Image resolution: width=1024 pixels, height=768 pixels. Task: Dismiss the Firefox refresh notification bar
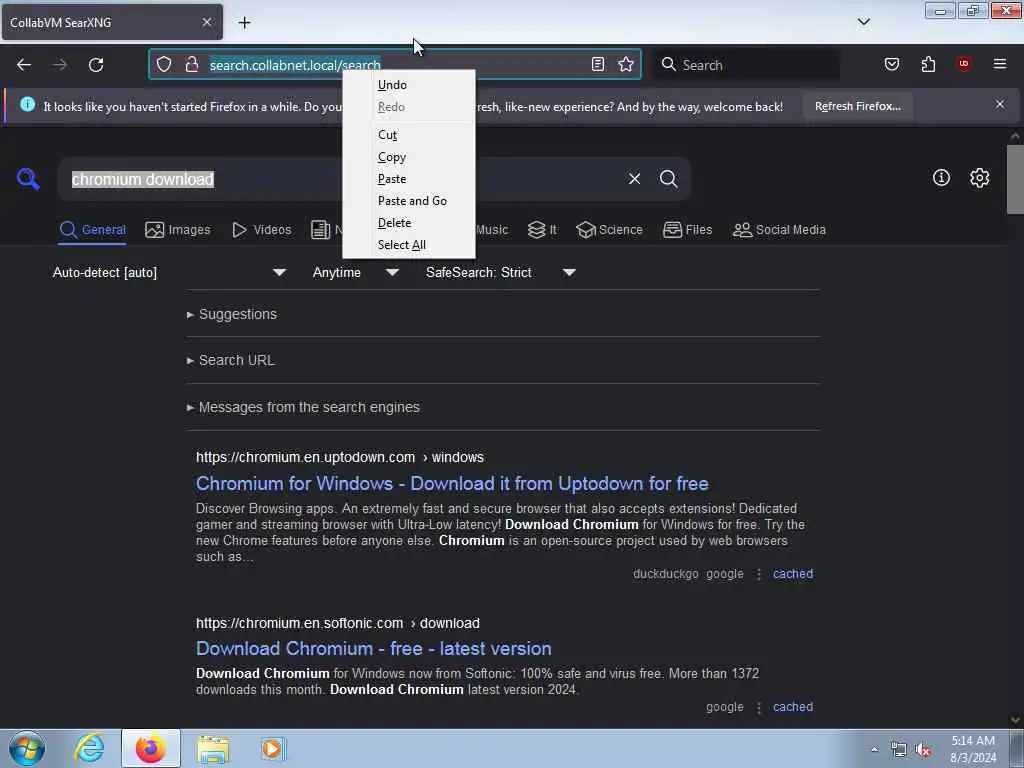coord(1000,104)
